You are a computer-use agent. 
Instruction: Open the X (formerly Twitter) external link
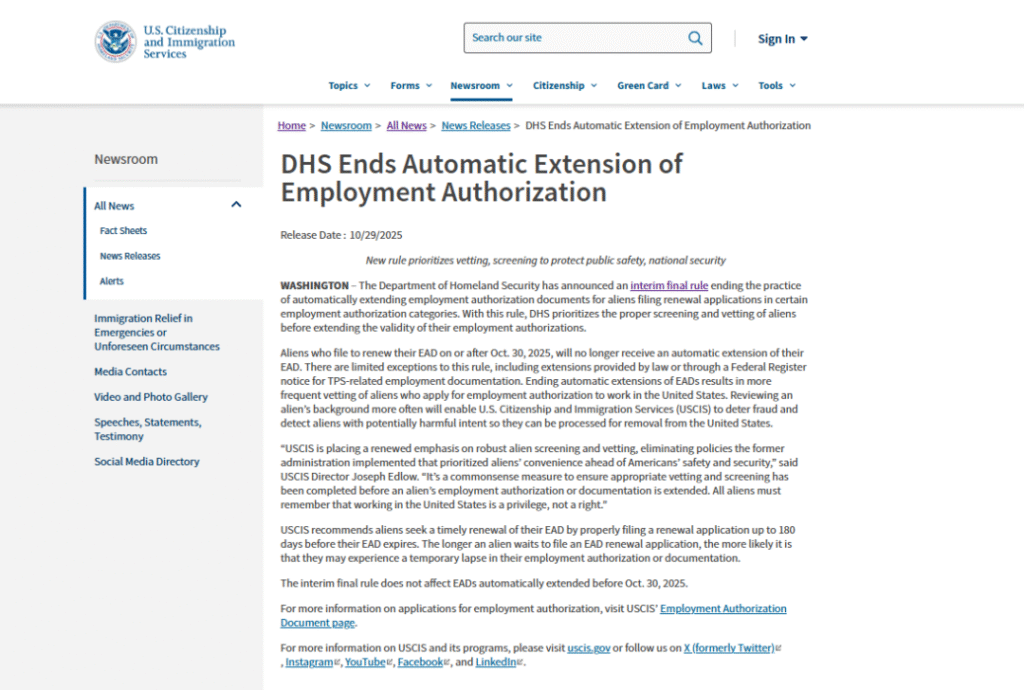(728, 648)
